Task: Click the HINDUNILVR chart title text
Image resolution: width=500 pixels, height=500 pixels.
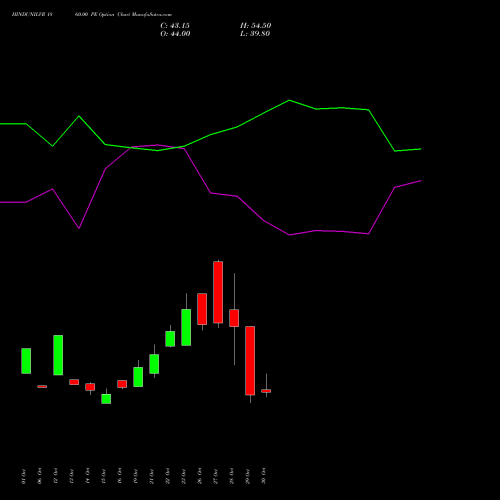Action: pos(92,15)
